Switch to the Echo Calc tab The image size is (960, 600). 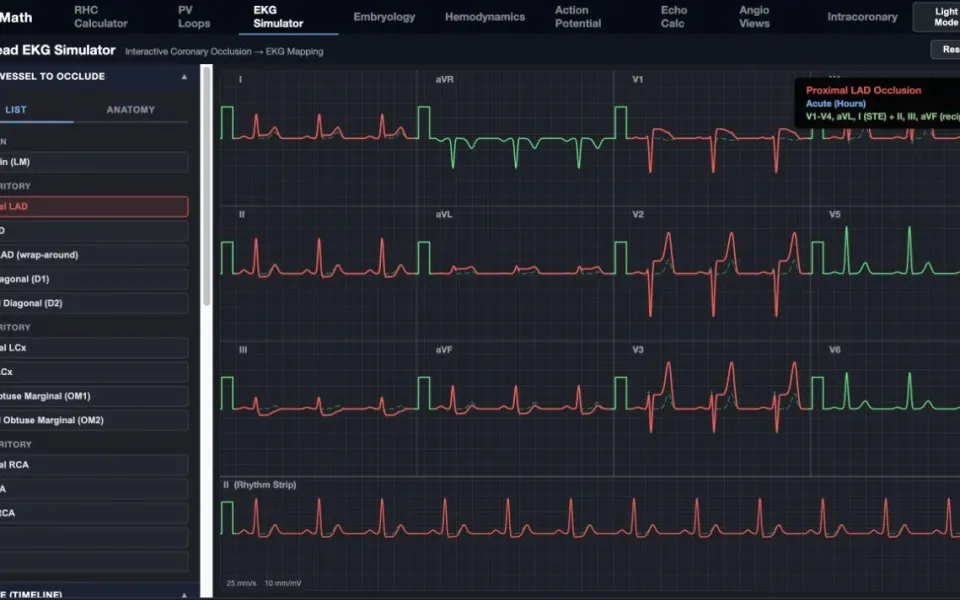click(673, 17)
